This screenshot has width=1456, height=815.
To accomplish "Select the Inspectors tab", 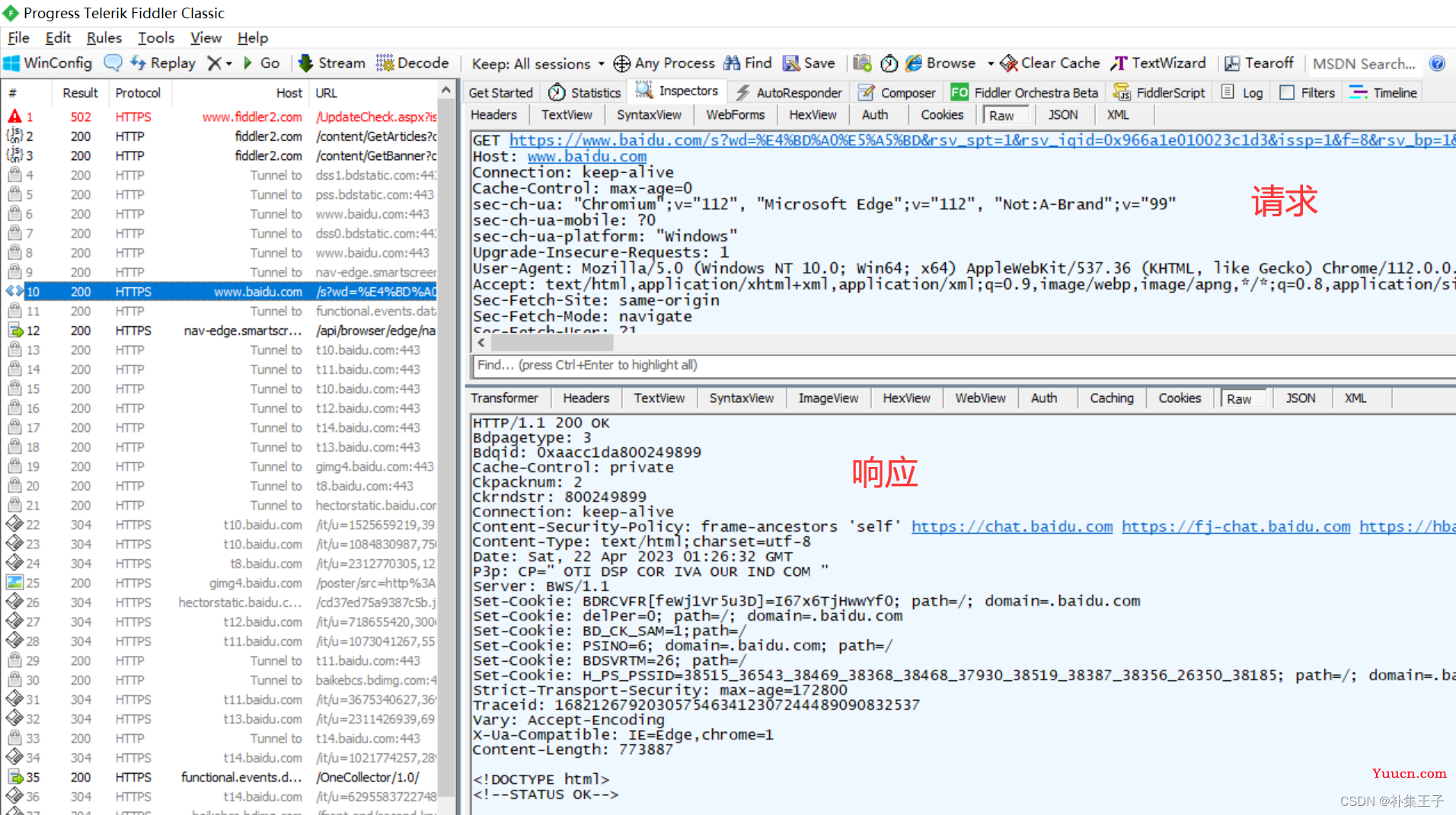I will click(677, 91).
